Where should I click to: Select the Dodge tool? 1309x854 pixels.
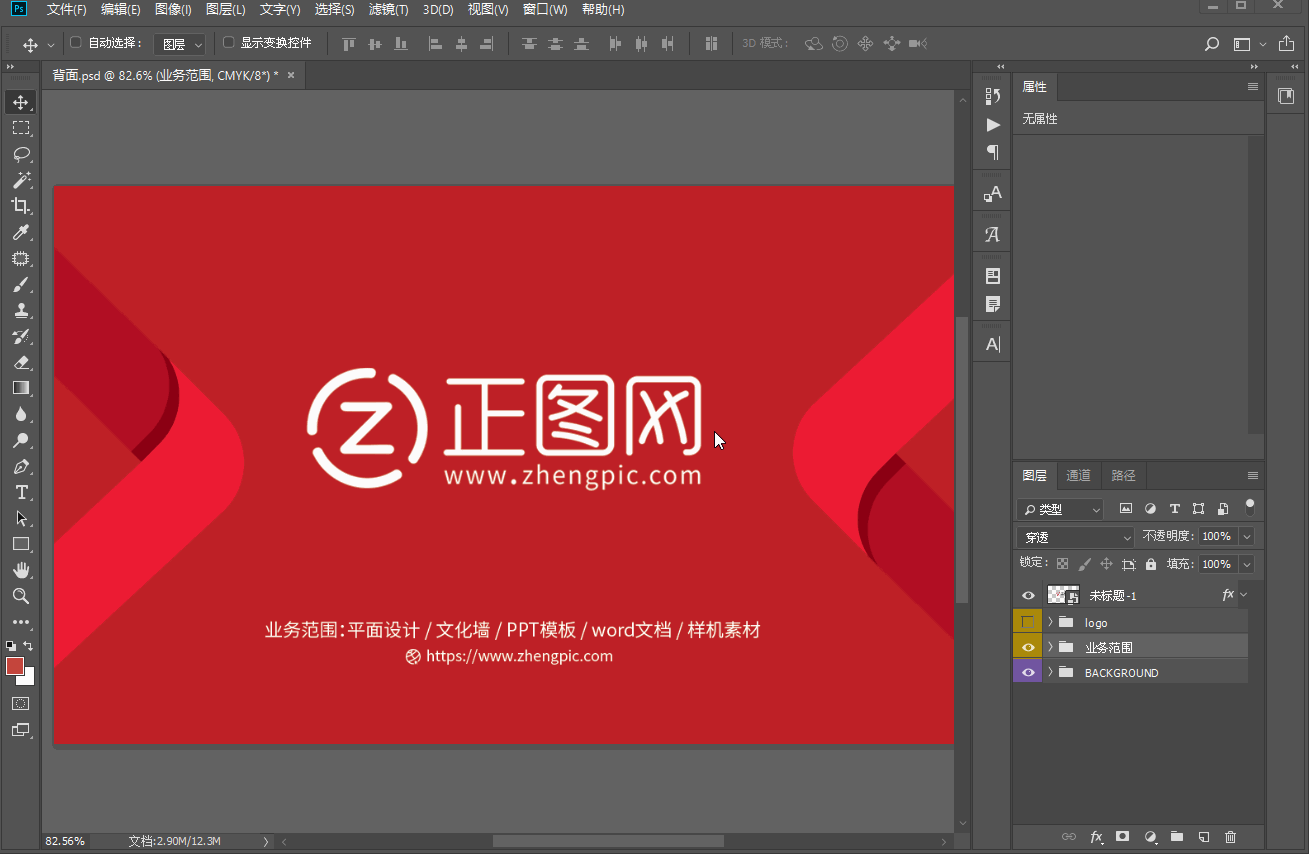(20, 440)
